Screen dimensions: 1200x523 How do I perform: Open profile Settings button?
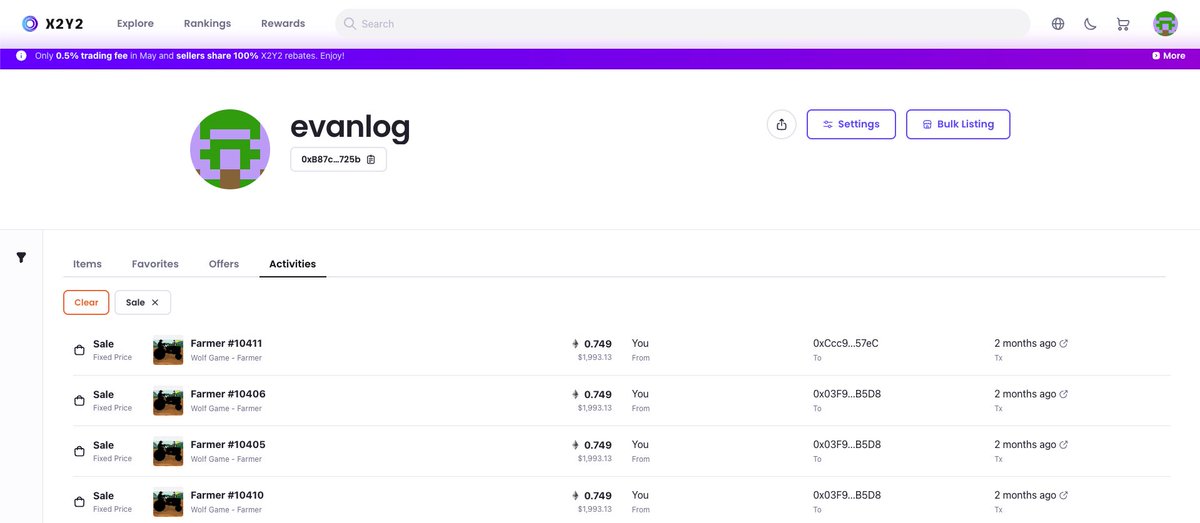tap(851, 124)
